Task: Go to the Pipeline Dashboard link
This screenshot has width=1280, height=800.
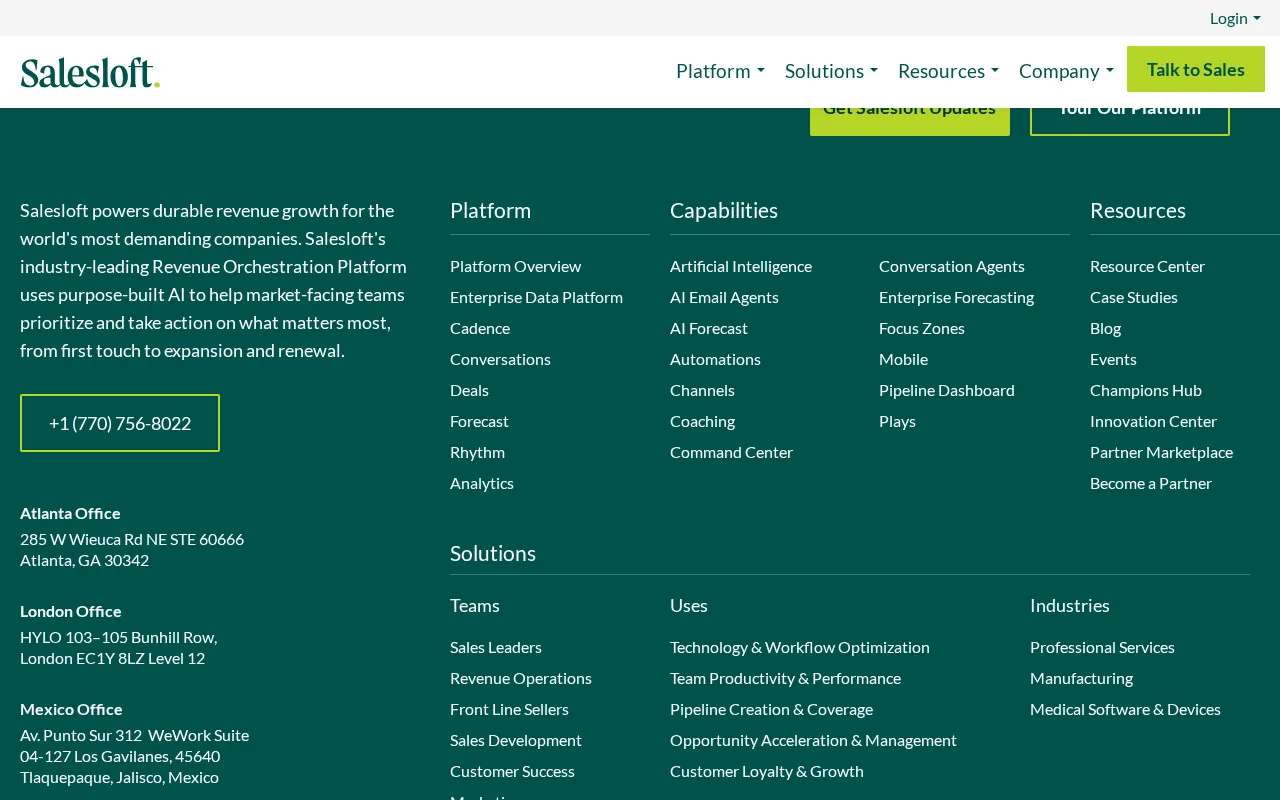Action: (x=947, y=390)
